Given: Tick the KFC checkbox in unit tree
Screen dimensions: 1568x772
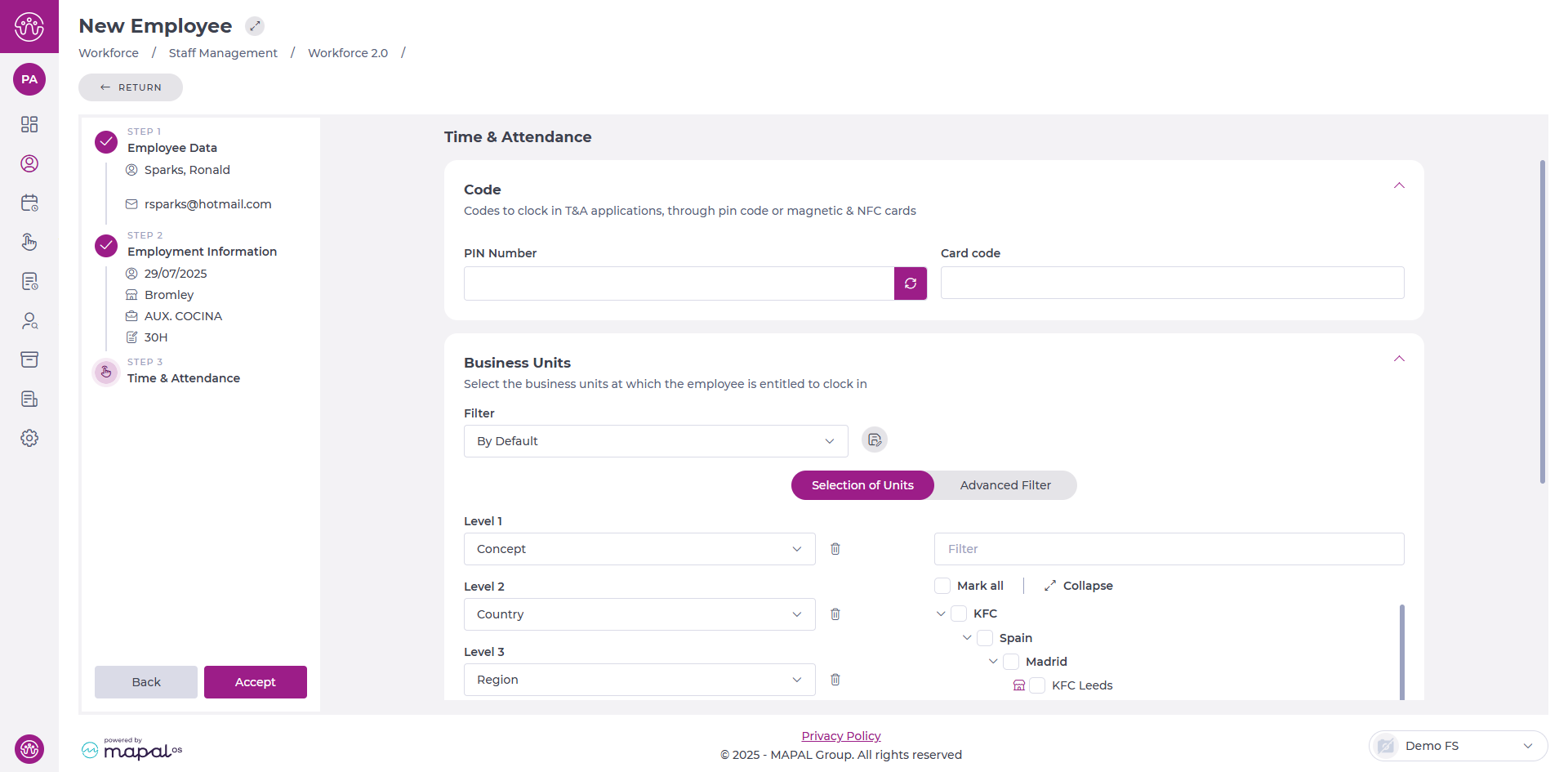Looking at the screenshot, I should click(x=959, y=614).
